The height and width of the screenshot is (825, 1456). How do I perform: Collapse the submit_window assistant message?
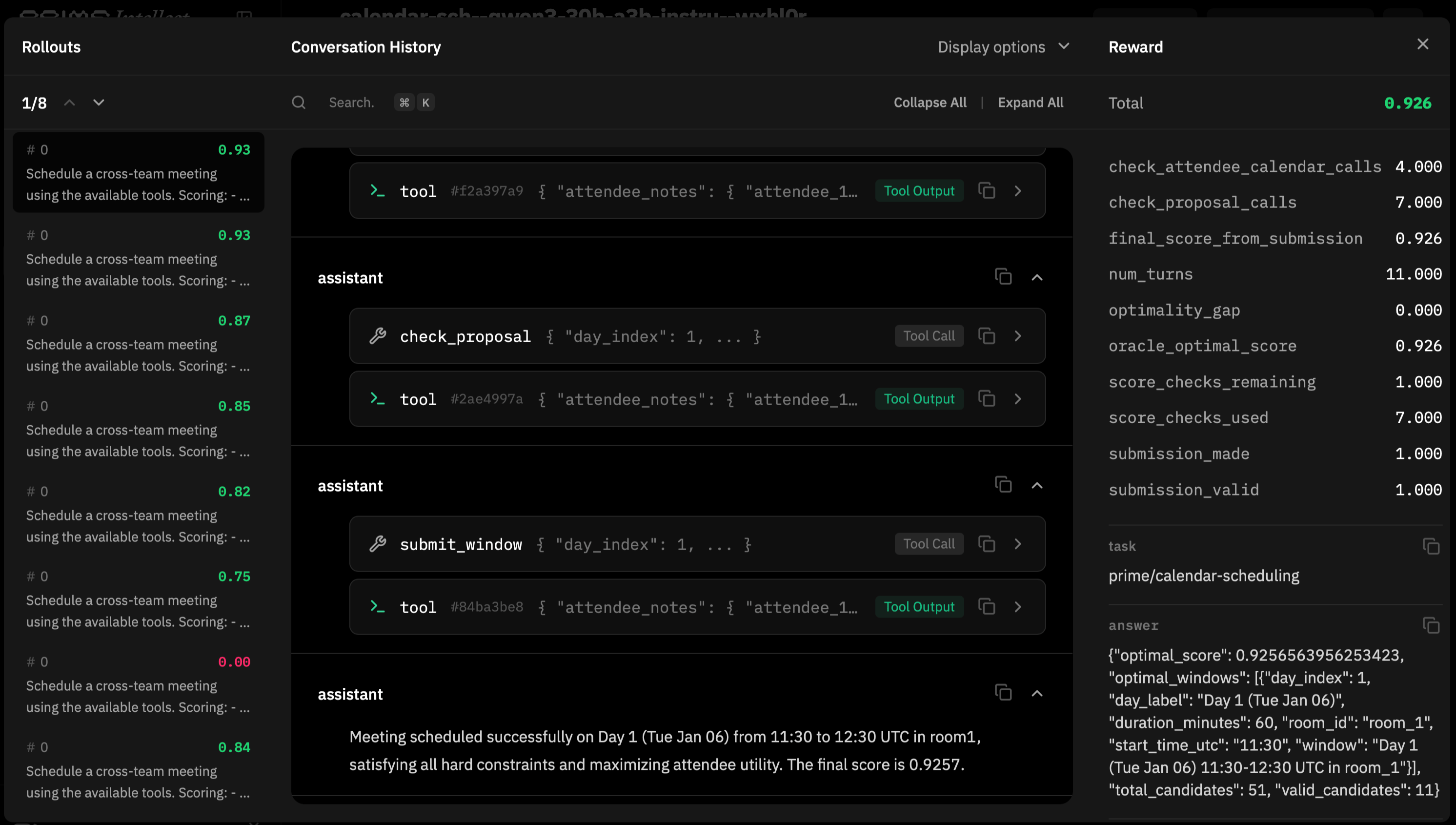click(1037, 485)
